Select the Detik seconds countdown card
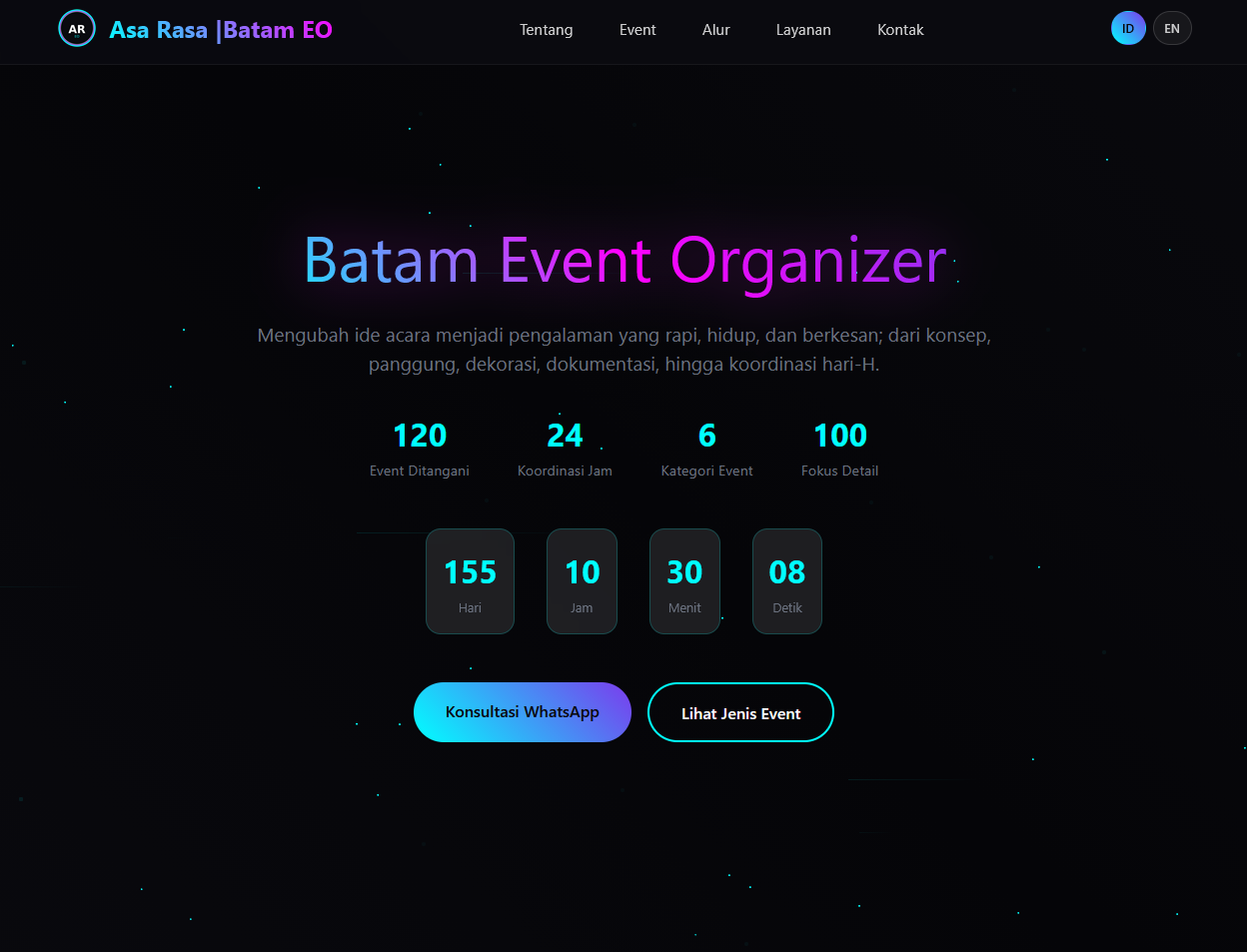The width and height of the screenshot is (1247, 952). [x=787, y=581]
